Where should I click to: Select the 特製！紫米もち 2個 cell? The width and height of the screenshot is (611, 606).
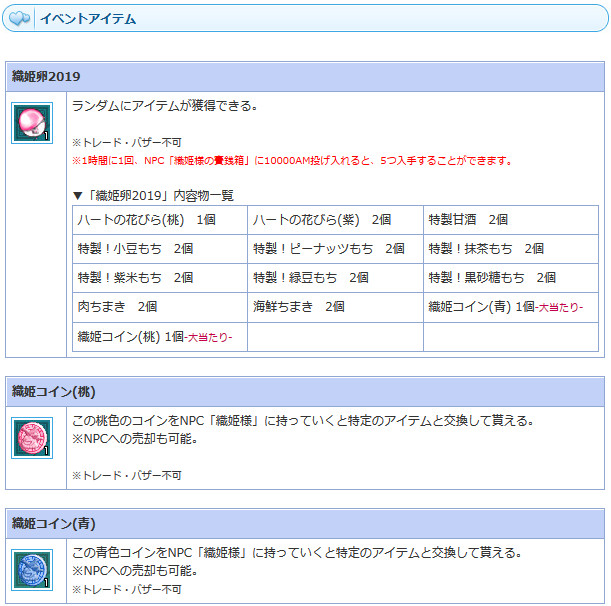(160, 278)
